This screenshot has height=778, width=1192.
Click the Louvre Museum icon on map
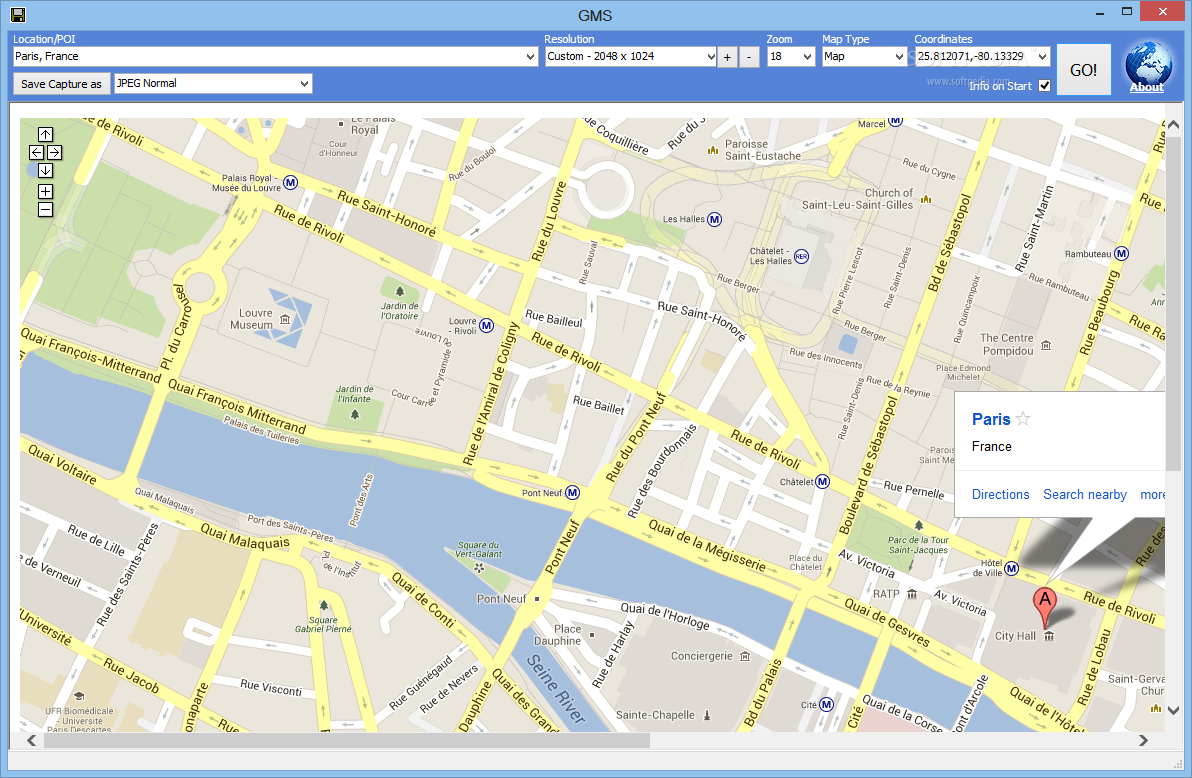pyautogui.click(x=284, y=319)
